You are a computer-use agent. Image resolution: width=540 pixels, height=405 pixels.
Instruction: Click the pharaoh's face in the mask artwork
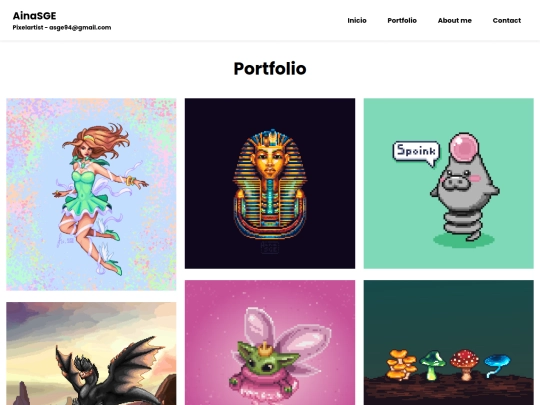click(270, 162)
